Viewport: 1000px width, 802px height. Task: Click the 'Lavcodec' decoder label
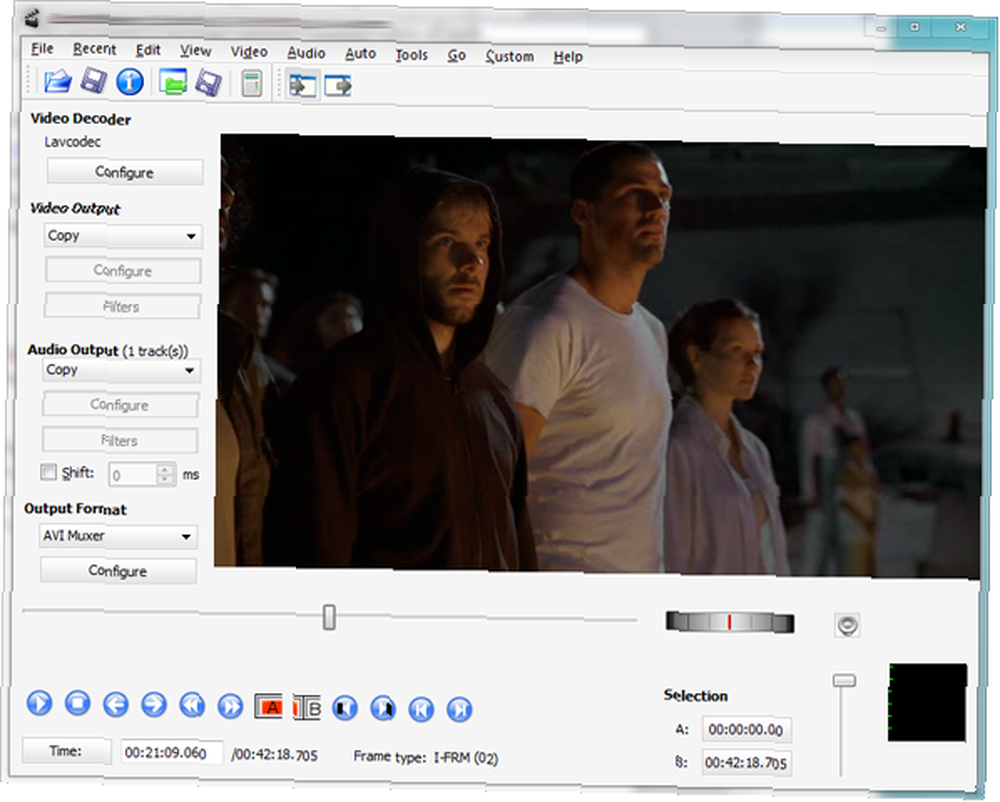(73, 142)
